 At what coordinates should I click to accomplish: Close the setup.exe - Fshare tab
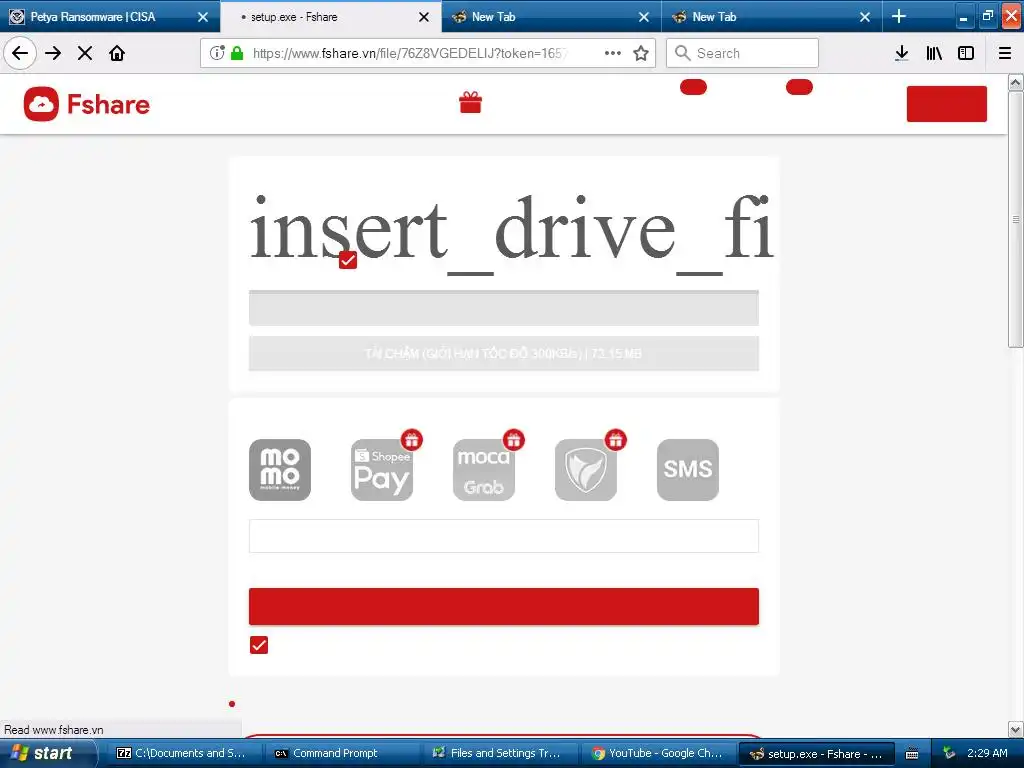pos(424,17)
